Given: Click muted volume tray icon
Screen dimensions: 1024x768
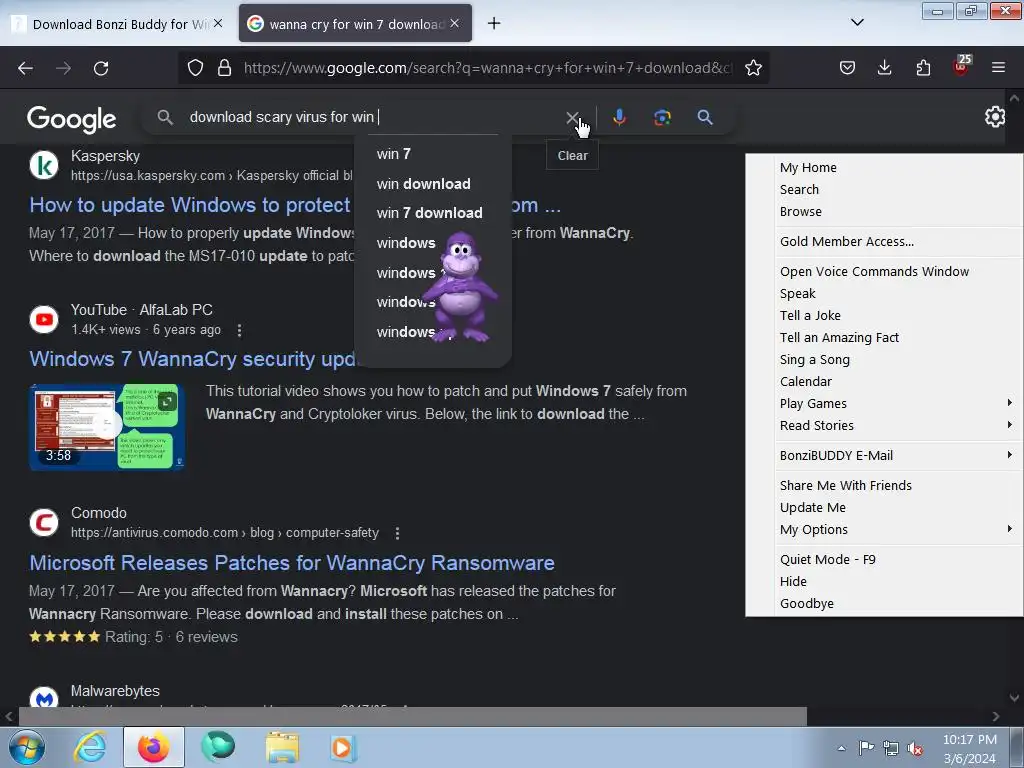Looking at the screenshot, I should [916, 748].
